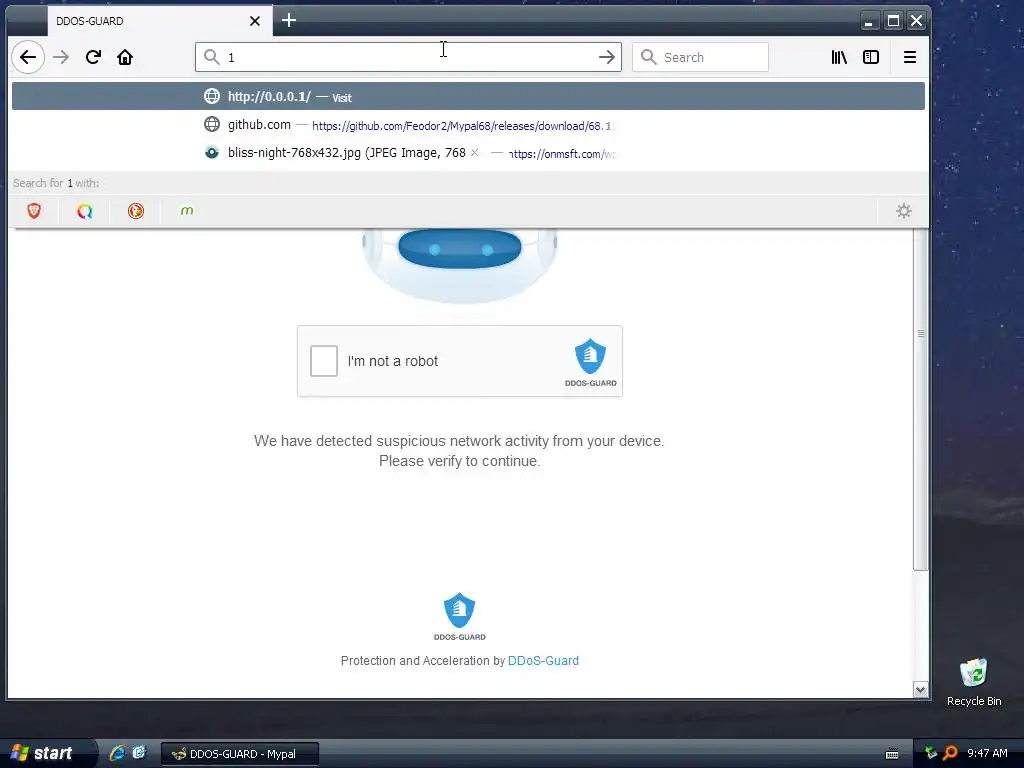Minimize the Mypal browser window
1024x768 pixels.
[869, 21]
